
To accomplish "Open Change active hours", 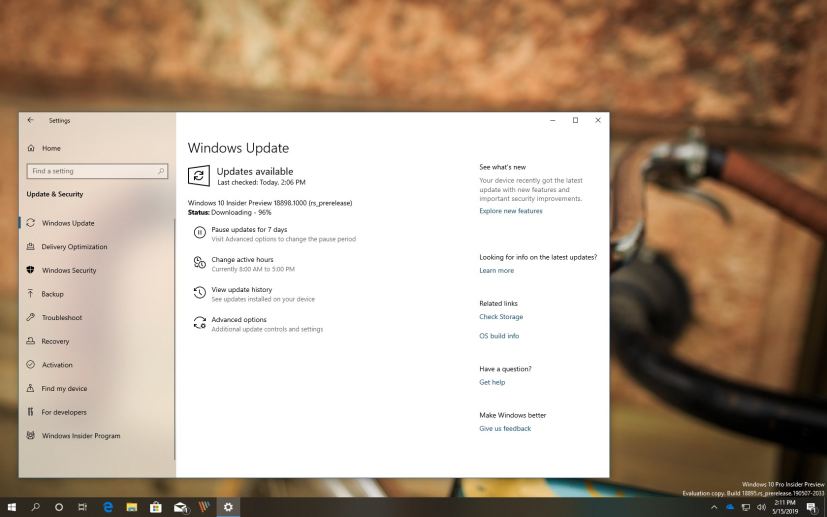I will (242, 260).
